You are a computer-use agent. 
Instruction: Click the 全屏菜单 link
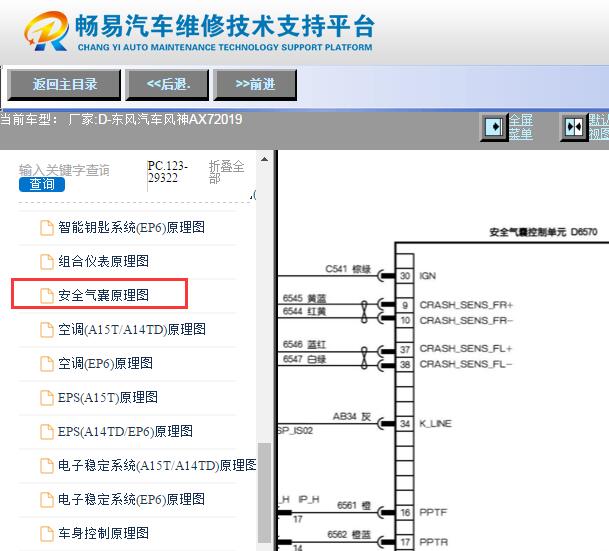pyautogui.click(x=520, y=127)
